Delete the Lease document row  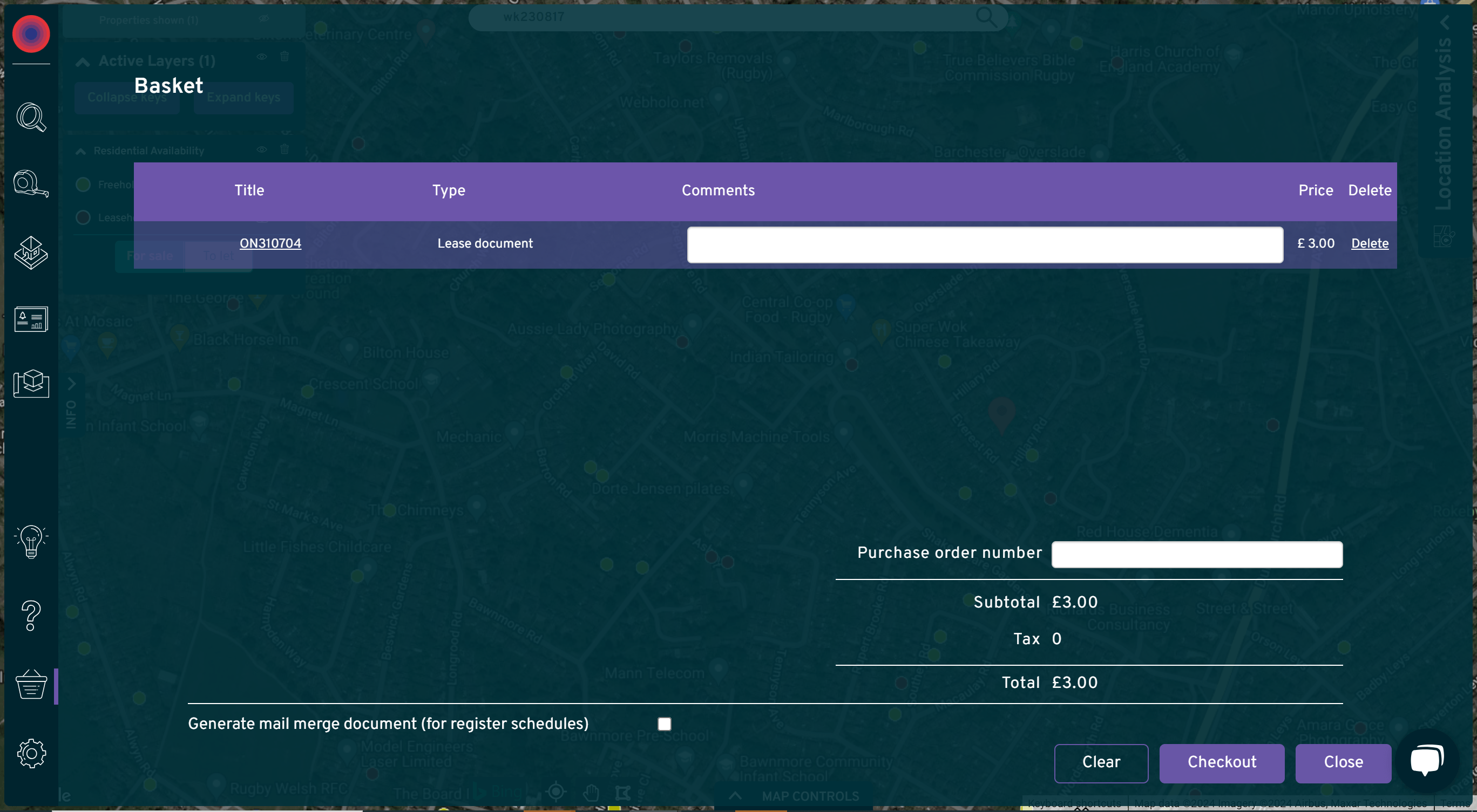1369,243
